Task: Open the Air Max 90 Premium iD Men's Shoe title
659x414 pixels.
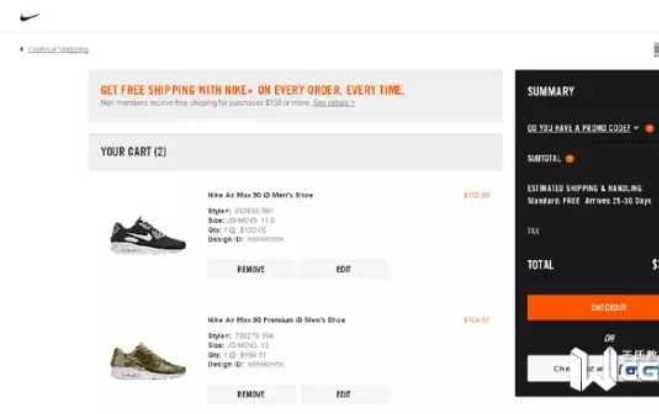Action: click(x=276, y=320)
